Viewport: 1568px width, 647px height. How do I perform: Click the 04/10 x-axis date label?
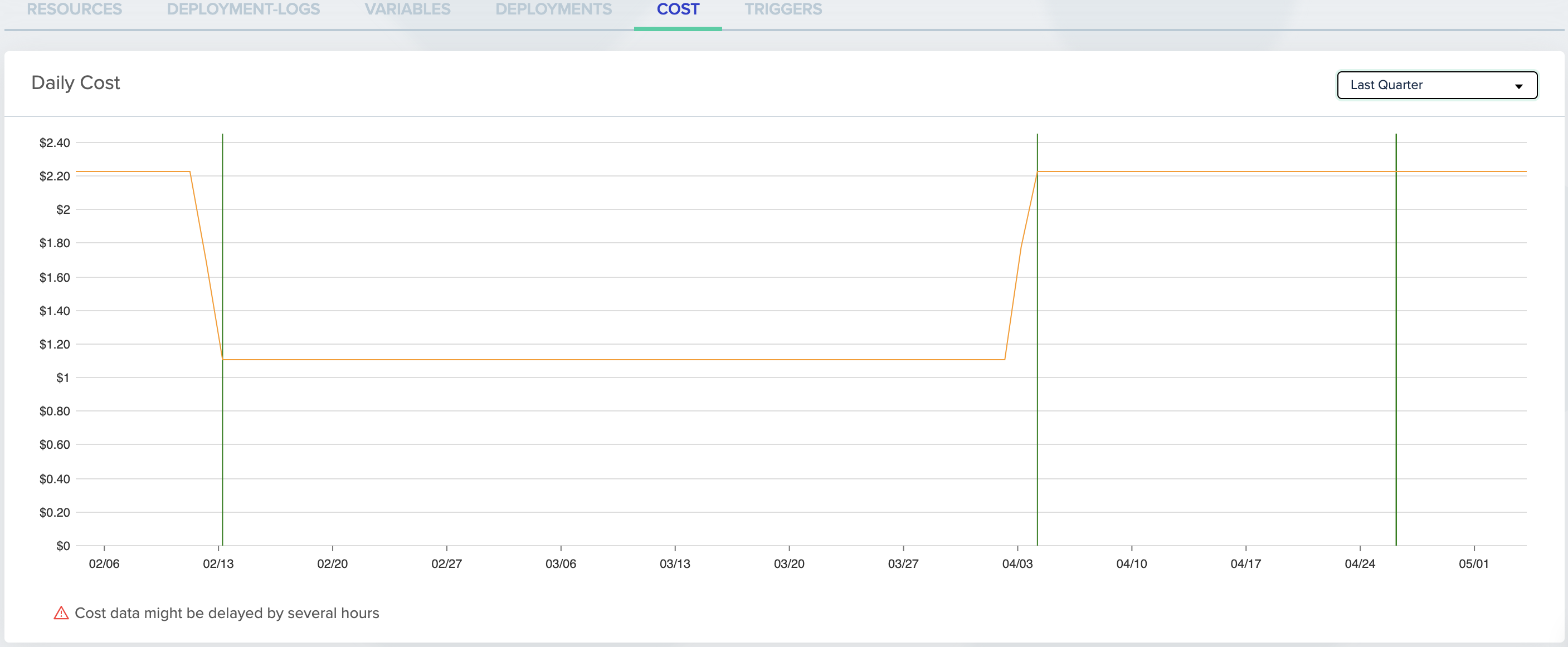point(1132,563)
